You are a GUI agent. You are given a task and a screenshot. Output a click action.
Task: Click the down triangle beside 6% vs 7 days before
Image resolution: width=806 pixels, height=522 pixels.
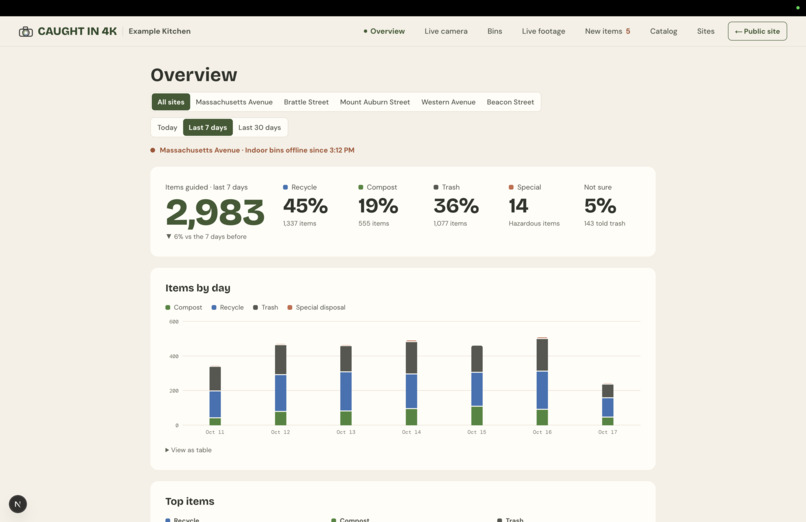pyautogui.click(x=169, y=236)
